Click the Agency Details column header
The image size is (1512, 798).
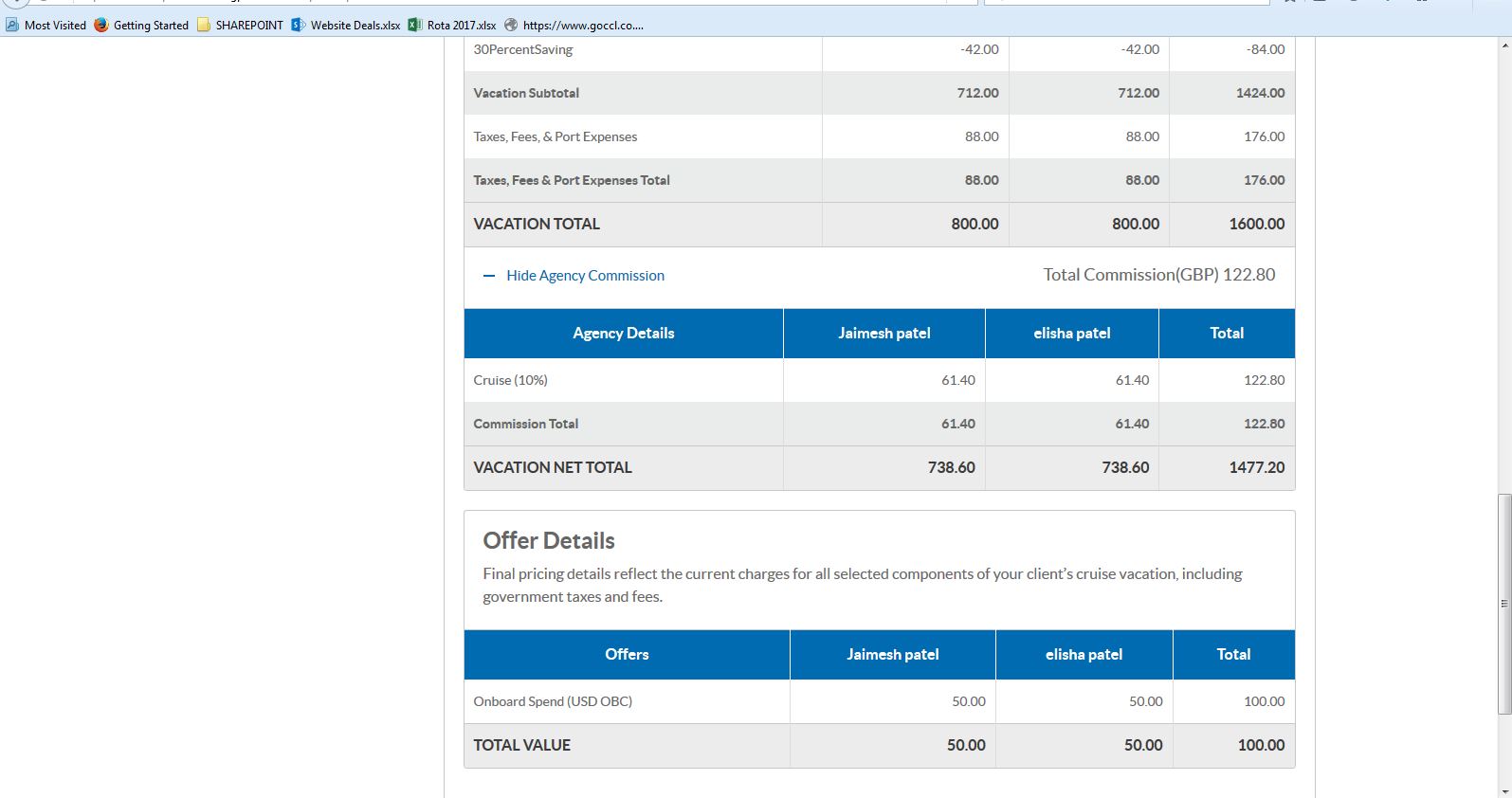pyautogui.click(x=623, y=334)
